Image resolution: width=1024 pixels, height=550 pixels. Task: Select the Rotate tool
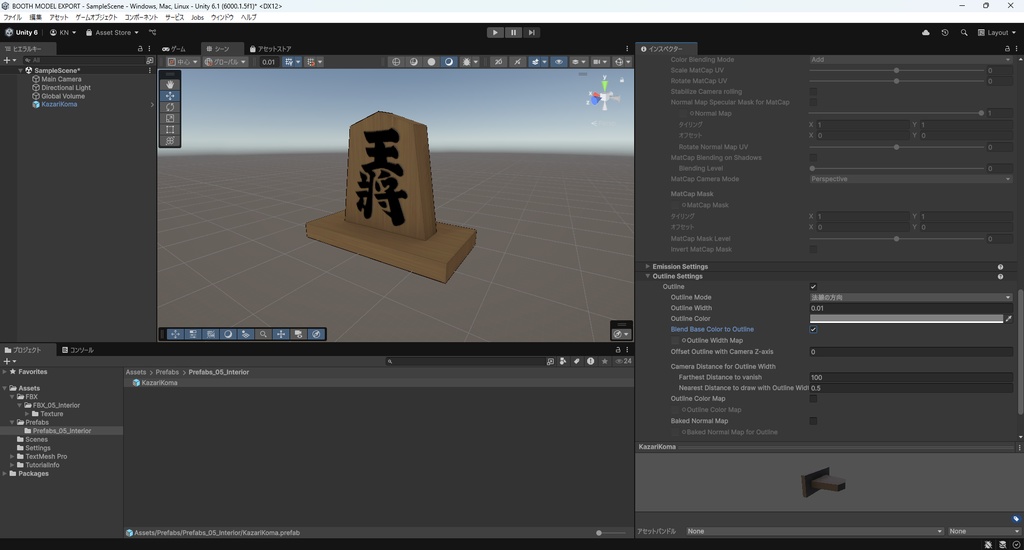point(170,107)
